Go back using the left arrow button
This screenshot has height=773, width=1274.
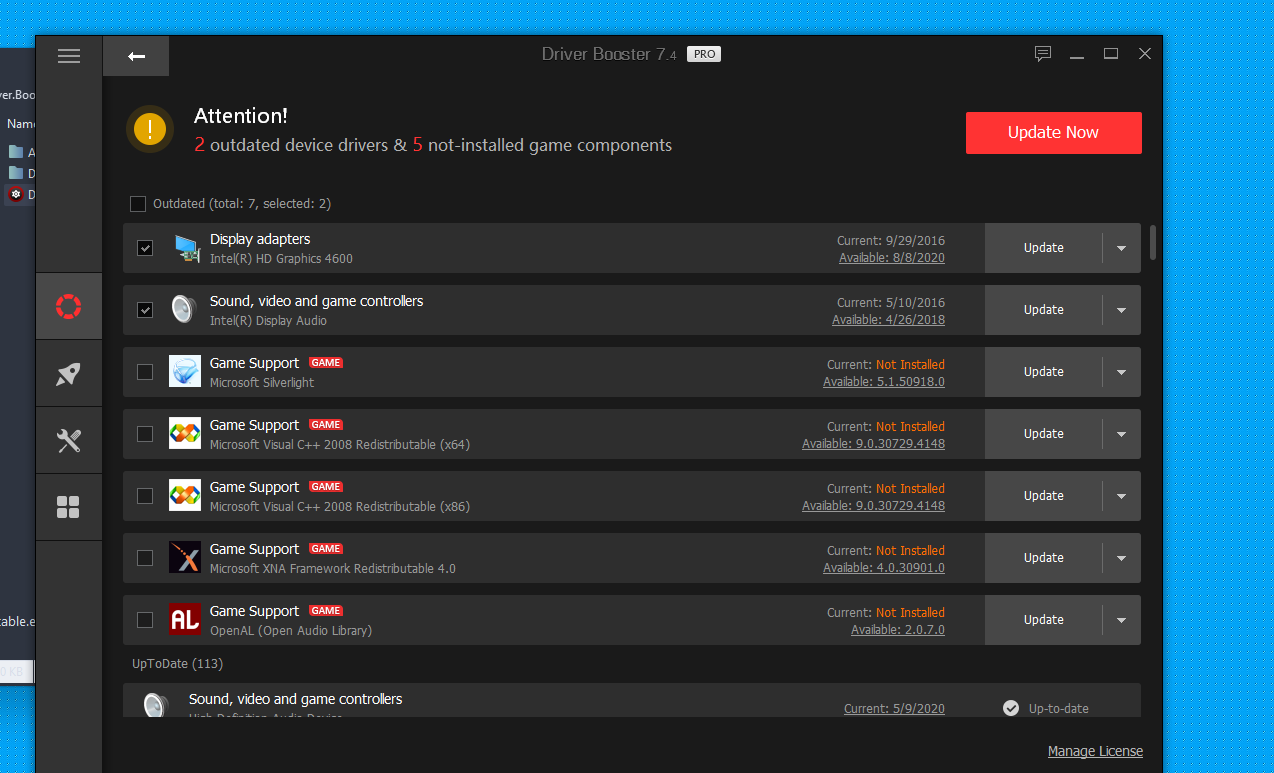[x=137, y=56]
